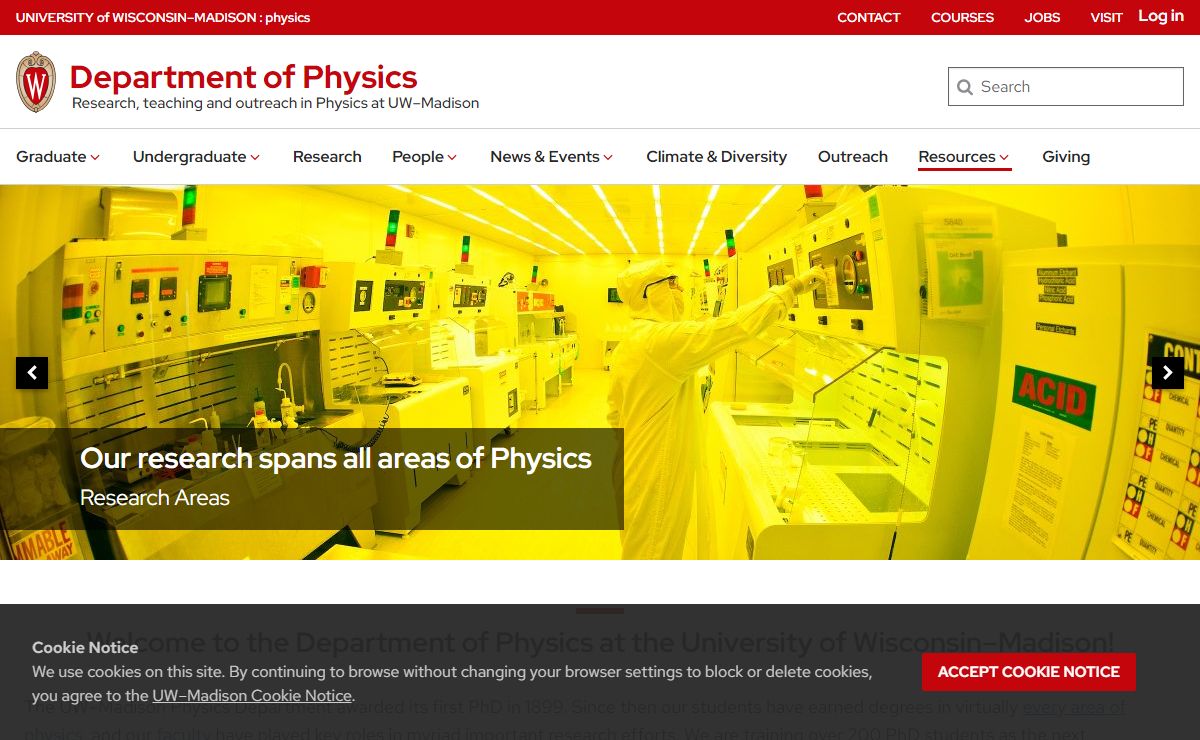This screenshot has height=740, width=1200.
Task: Expand the Resources menu chevron
Action: click(x=1004, y=157)
